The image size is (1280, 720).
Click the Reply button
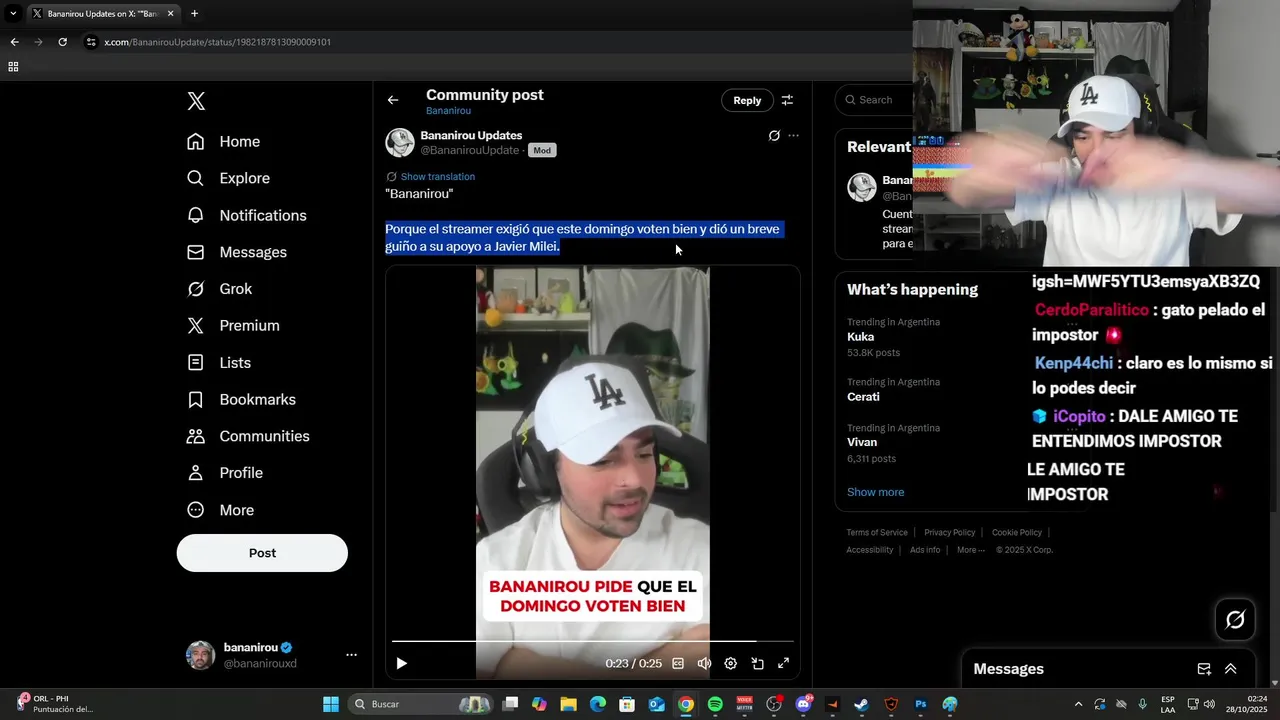(747, 100)
